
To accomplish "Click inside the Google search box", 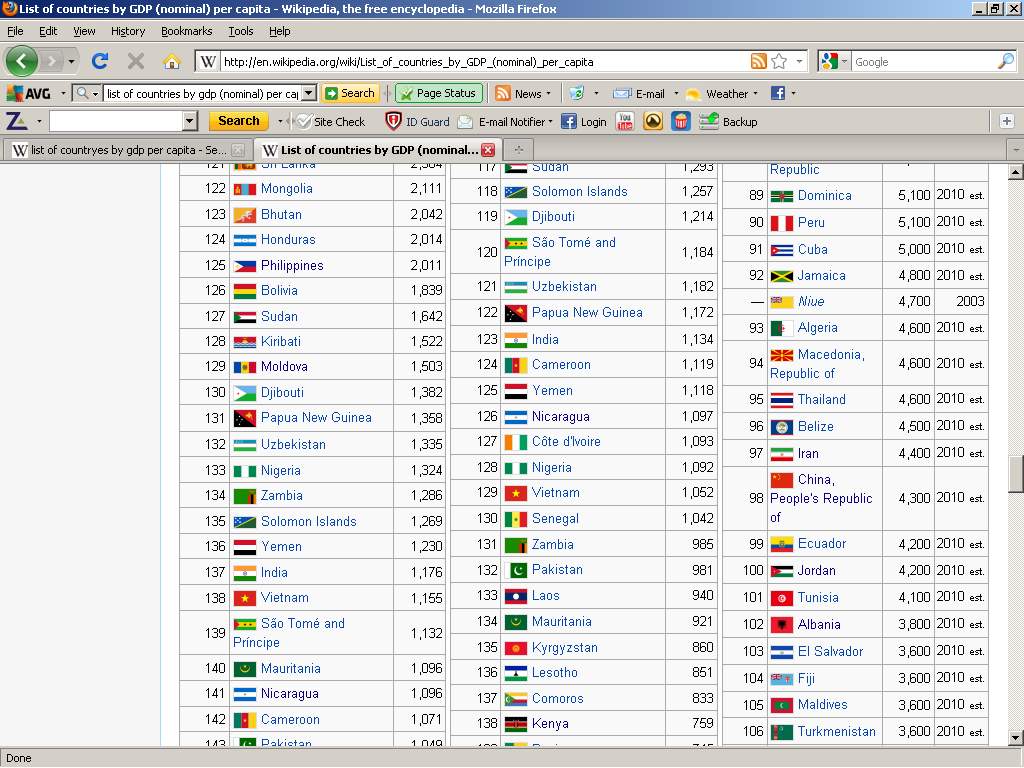I will click(922, 62).
